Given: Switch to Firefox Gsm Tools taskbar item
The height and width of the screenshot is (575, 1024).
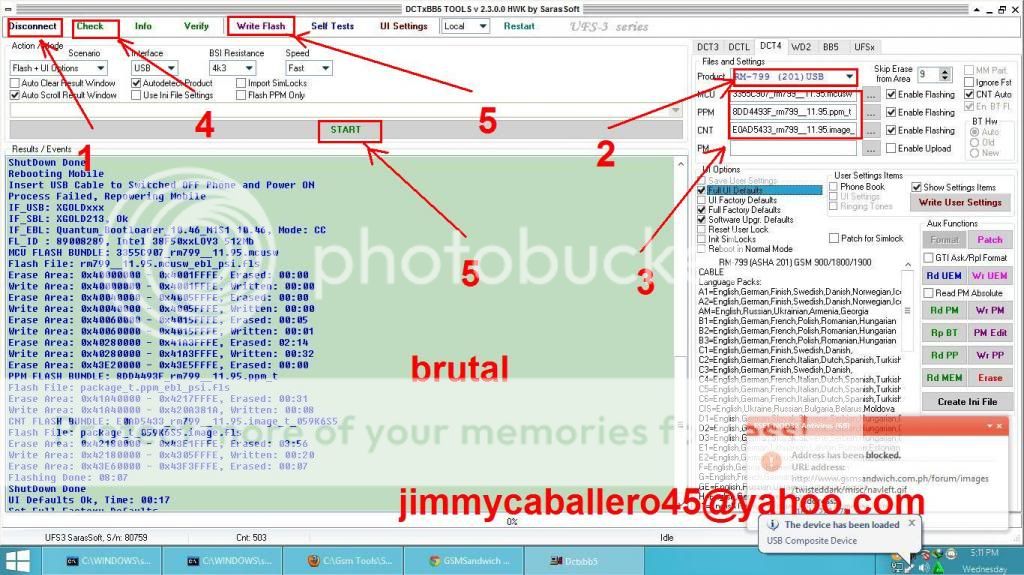Looking at the screenshot, I should (342, 561).
